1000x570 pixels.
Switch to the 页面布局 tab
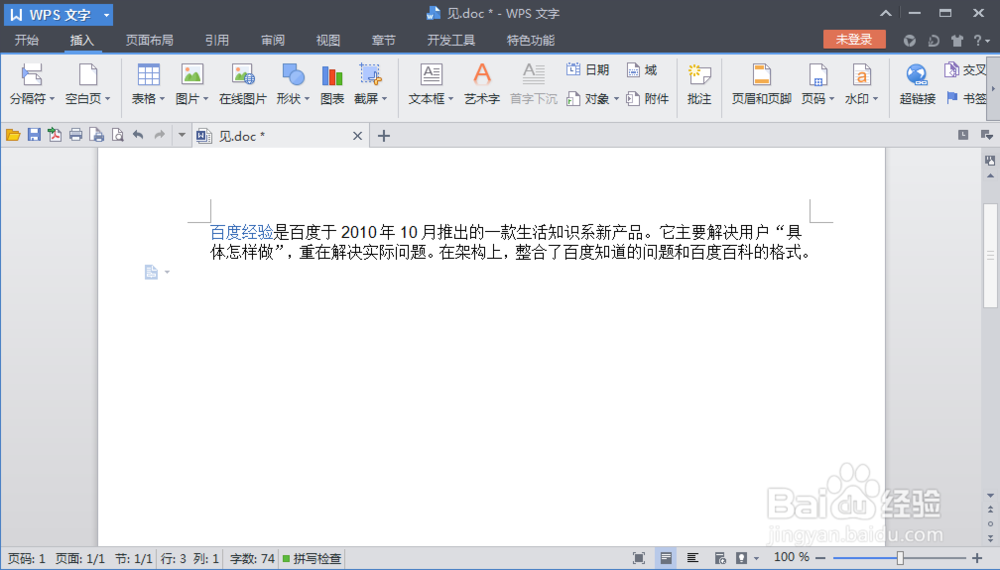click(x=149, y=40)
